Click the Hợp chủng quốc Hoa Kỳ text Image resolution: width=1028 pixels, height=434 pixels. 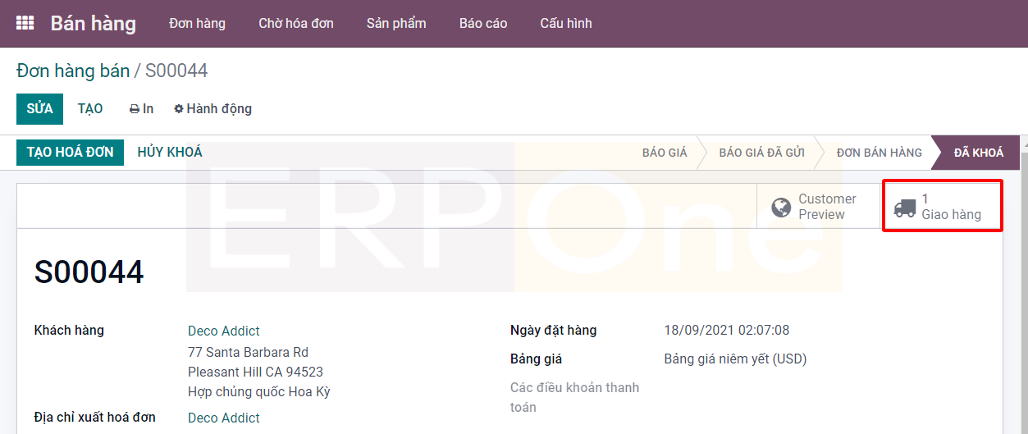click(259, 393)
